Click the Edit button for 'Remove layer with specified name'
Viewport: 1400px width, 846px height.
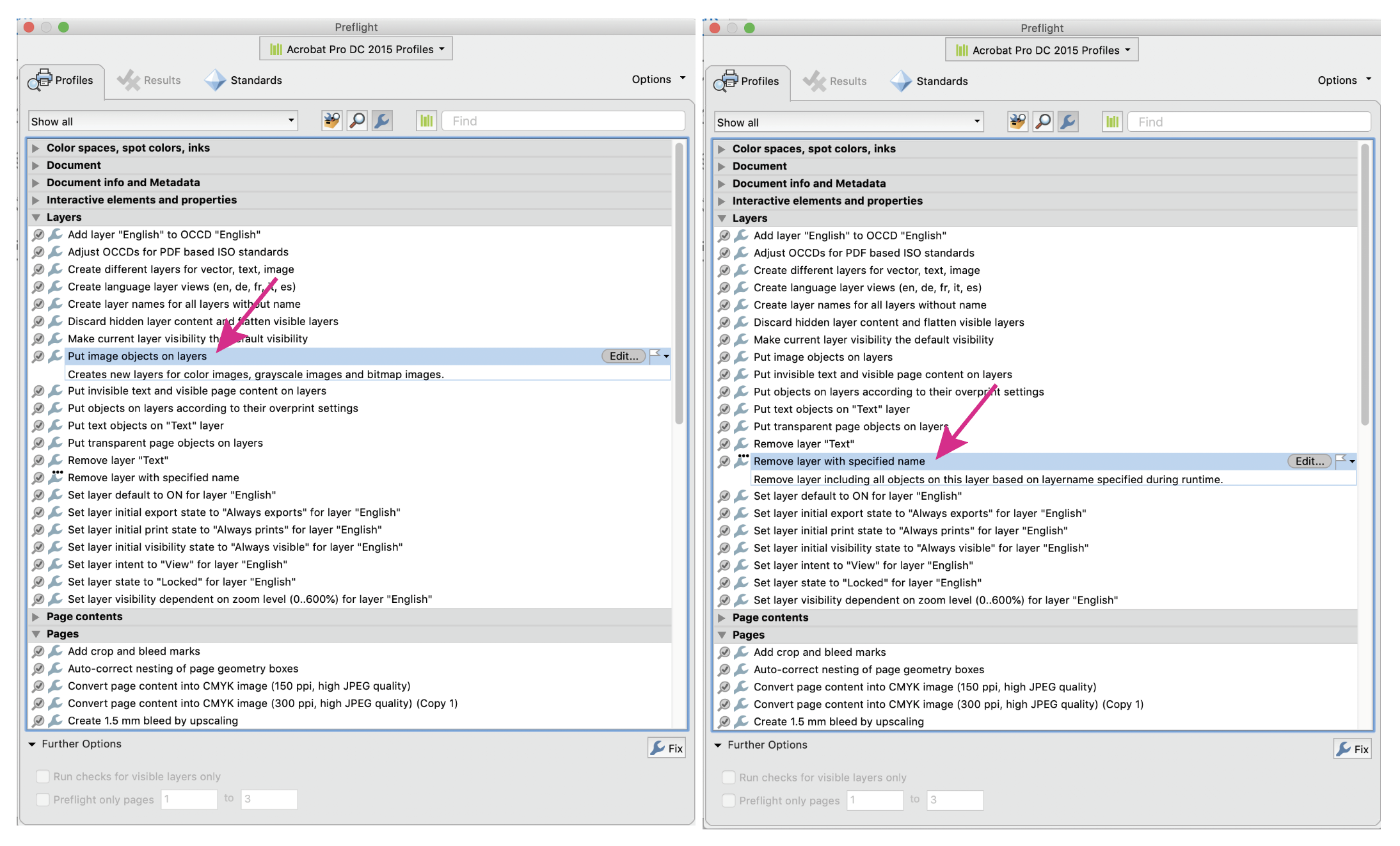click(x=1309, y=461)
